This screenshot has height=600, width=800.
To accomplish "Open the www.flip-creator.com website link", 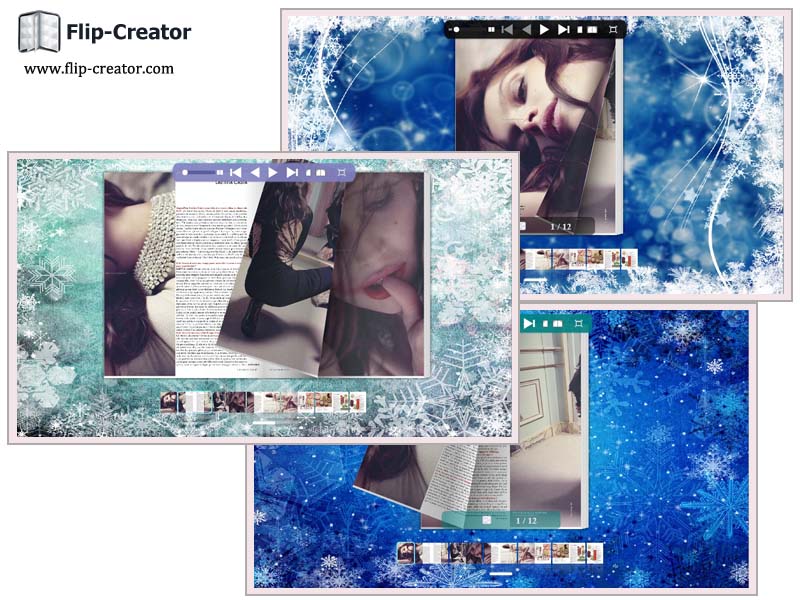I will 98,69.
